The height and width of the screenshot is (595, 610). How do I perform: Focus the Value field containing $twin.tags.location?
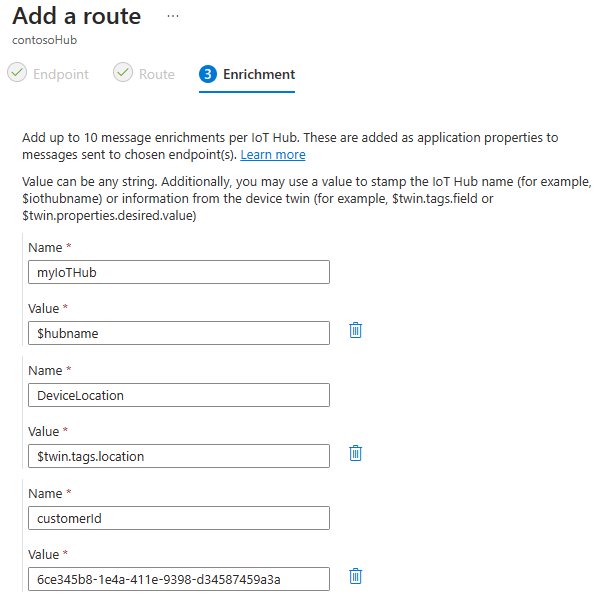(x=179, y=456)
